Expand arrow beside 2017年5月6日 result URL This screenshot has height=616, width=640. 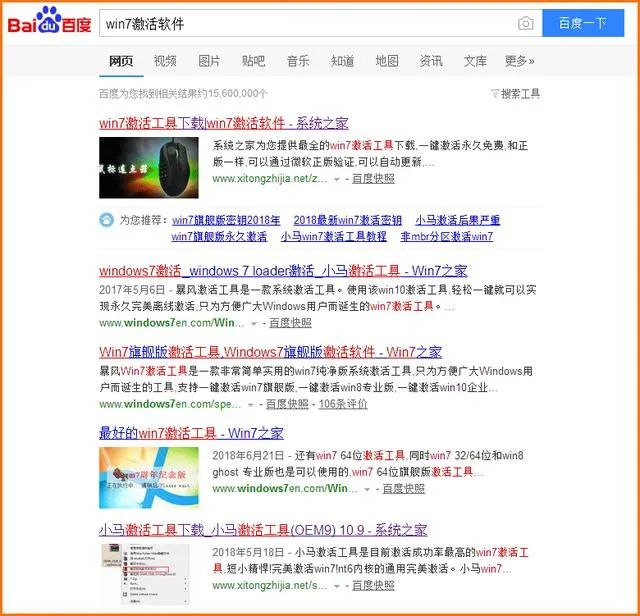[x=254, y=324]
